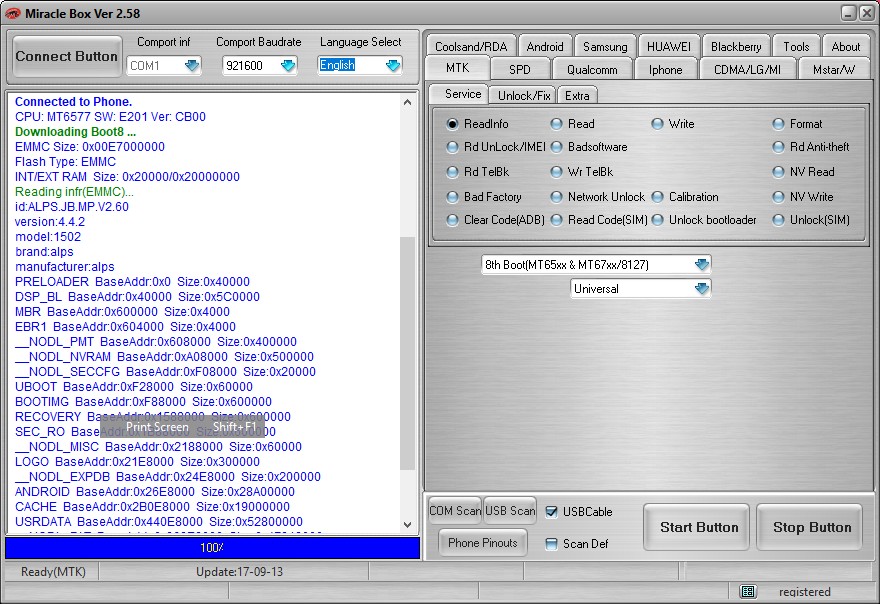880x604 pixels.
Task: Click the 'Connected to Phone.' log line
Action: click(x=74, y=102)
